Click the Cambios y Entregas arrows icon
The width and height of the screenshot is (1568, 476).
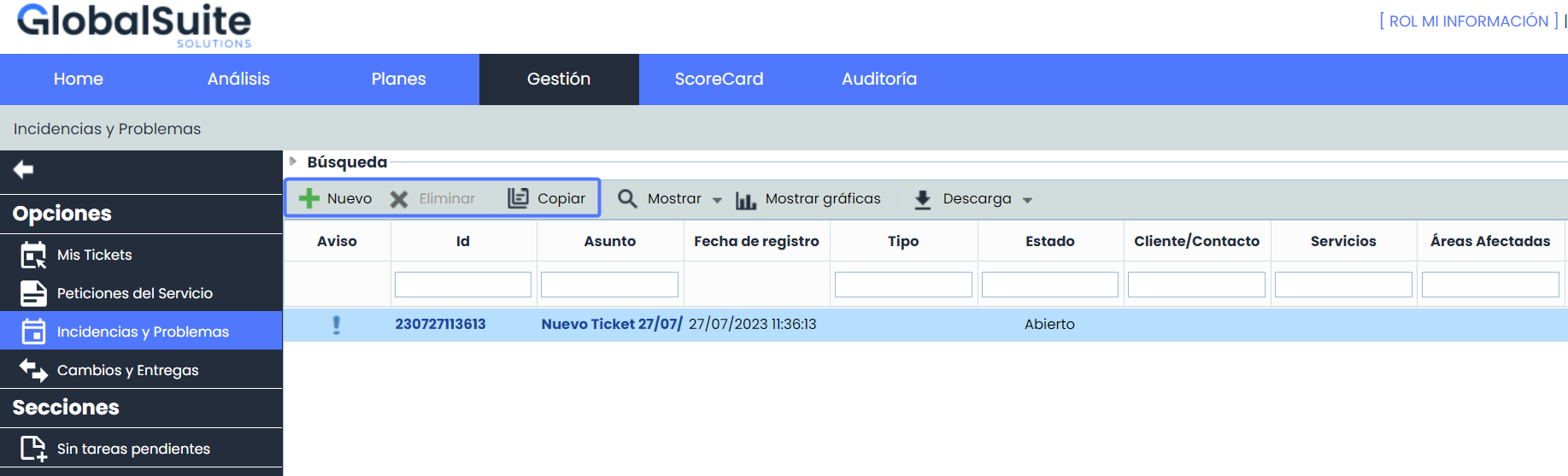pos(33,370)
